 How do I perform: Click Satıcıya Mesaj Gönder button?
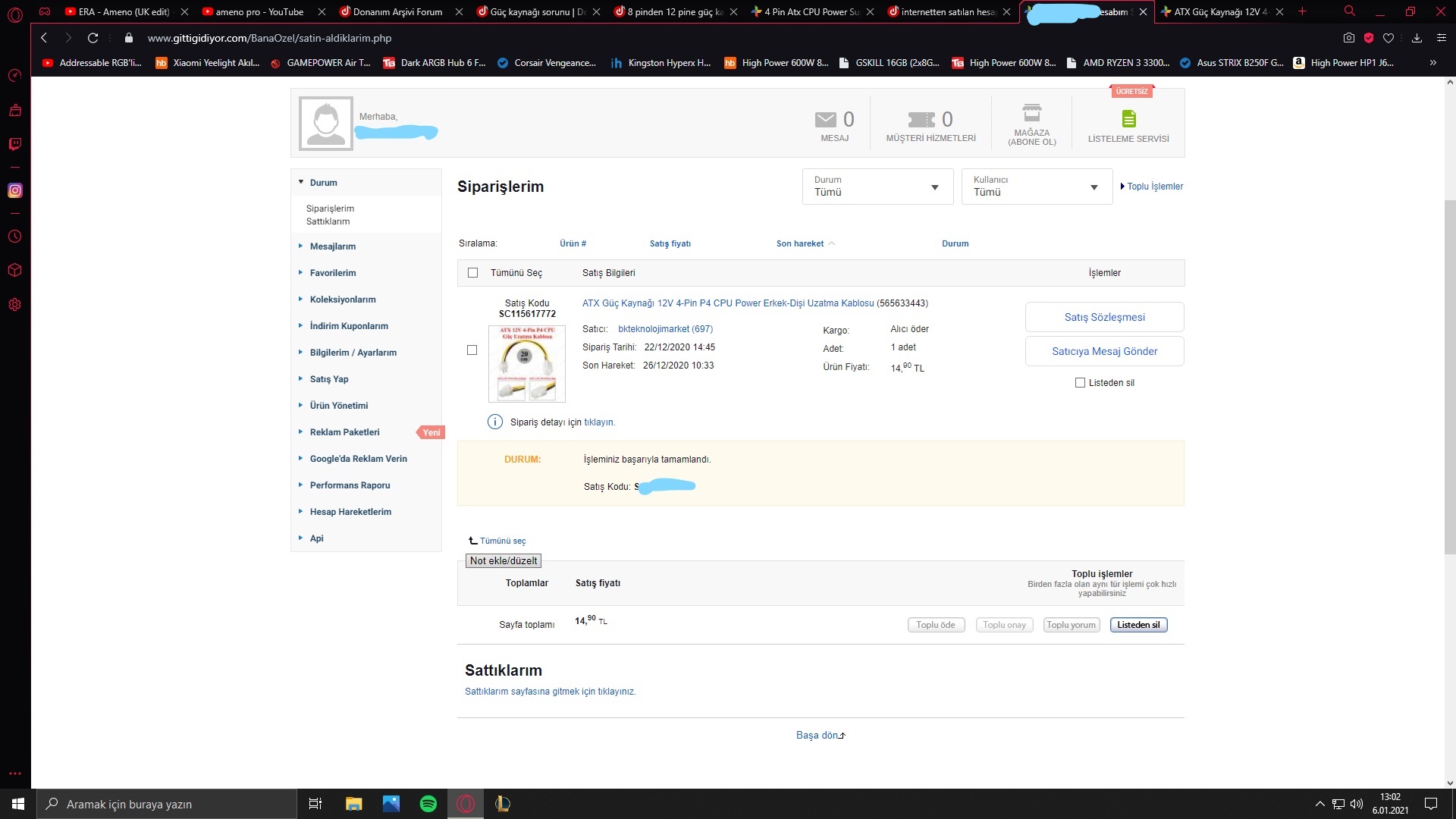(x=1104, y=351)
